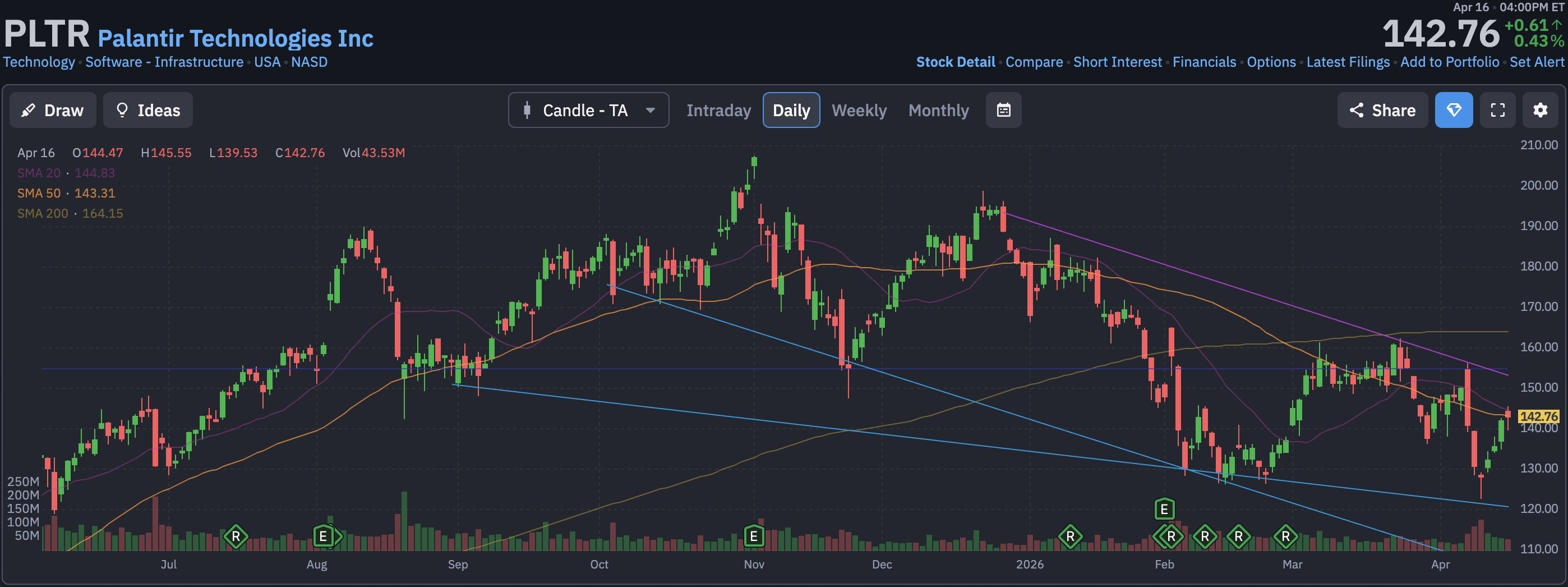The width and height of the screenshot is (1568, 587).
Task: Click the SMA 200 · 164.15 legend
Action: coord(70,213)
